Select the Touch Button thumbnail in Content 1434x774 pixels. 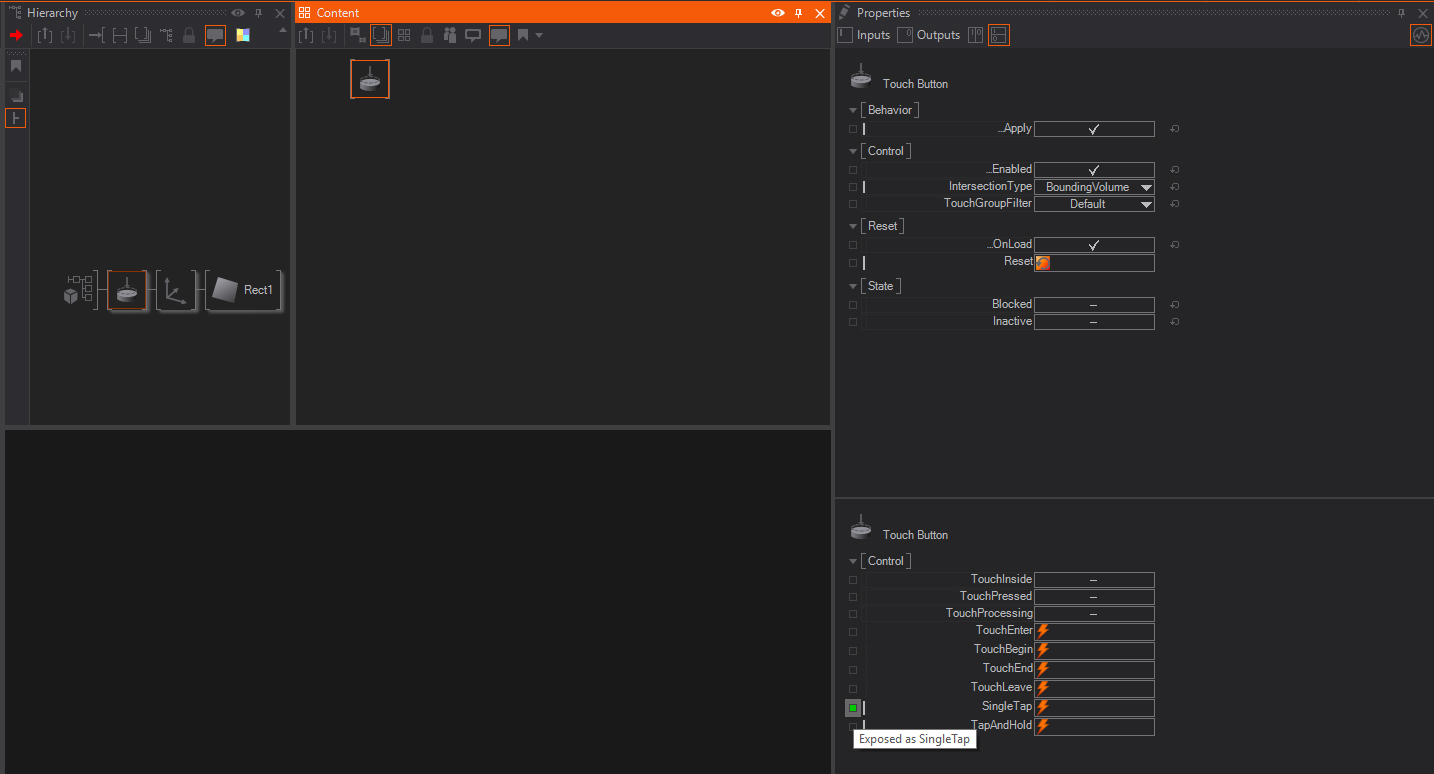pos(370,79)
